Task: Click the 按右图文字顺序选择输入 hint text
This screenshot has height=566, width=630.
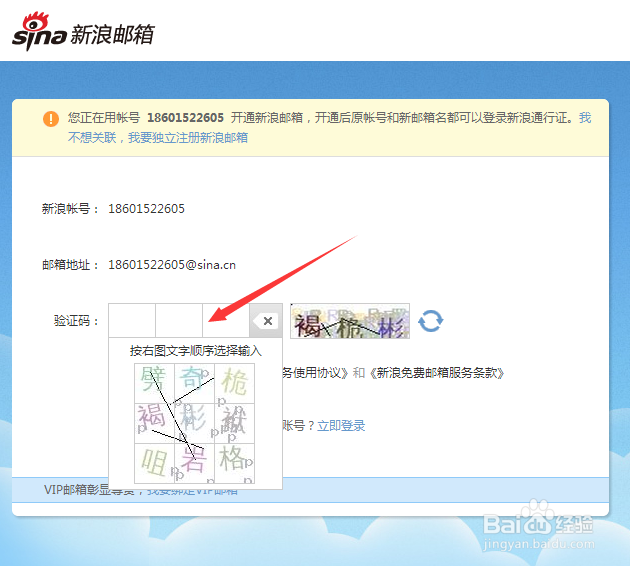Action: pyautogui.click(x=196, y=351)
